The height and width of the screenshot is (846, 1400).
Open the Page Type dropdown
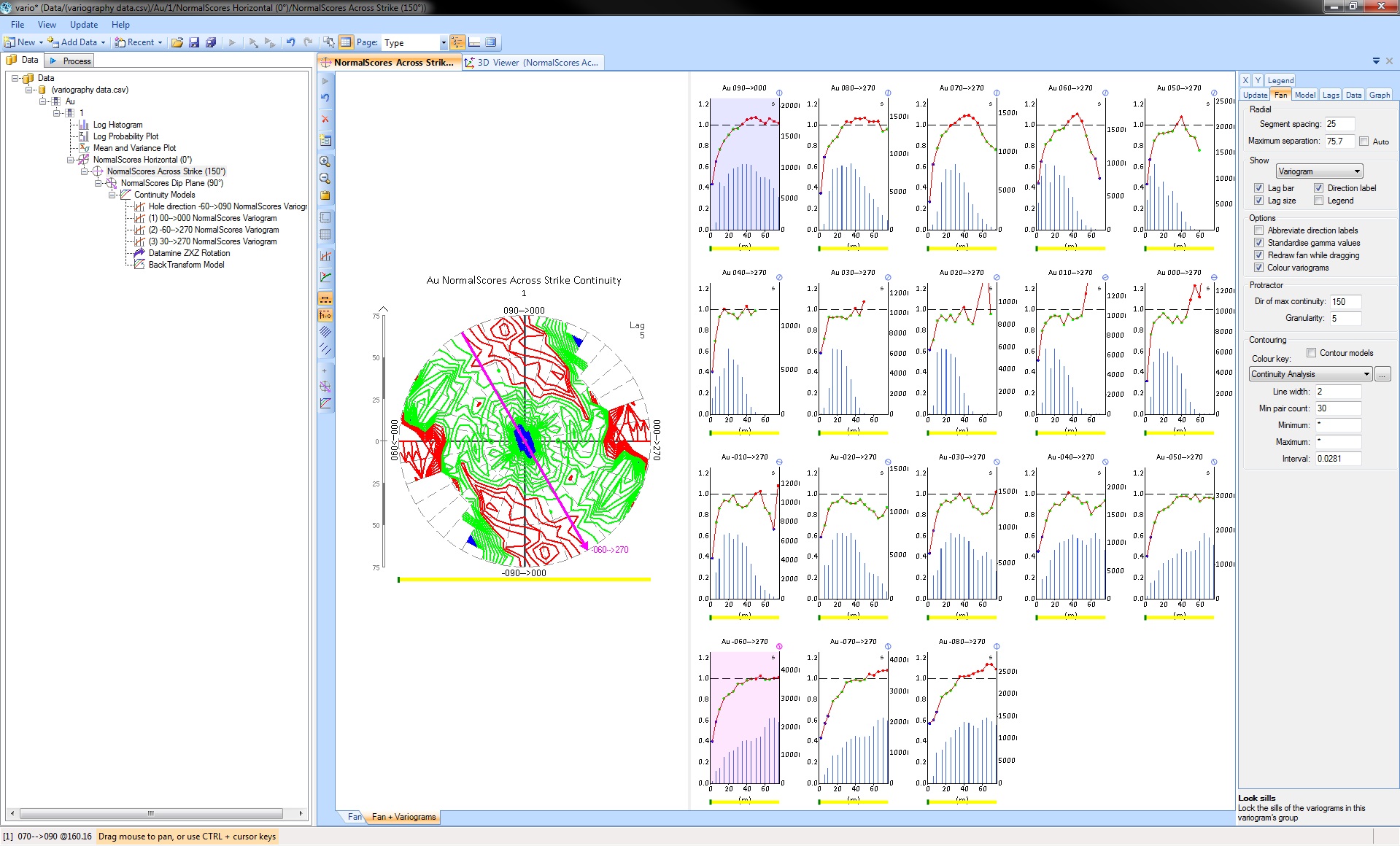[414, 42]
